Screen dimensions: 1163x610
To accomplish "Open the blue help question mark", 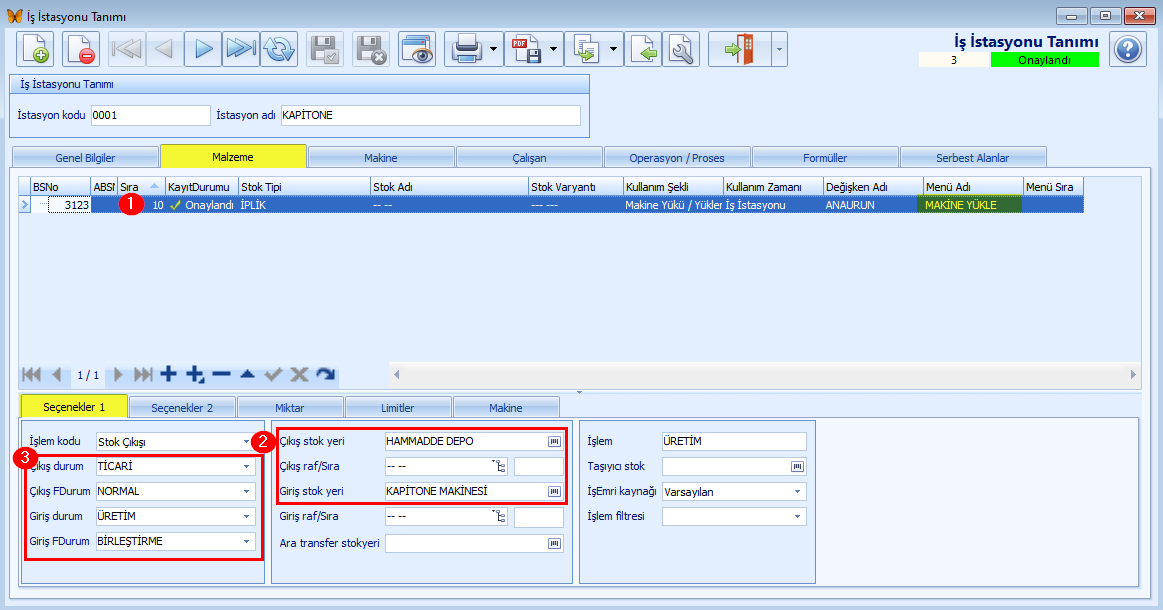I will pos(1128,50).
